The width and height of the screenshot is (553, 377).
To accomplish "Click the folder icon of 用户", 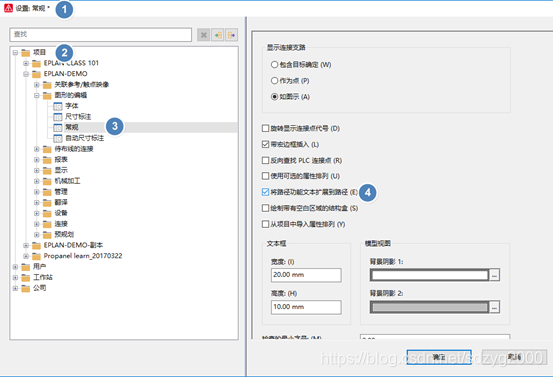I will click(26, 267).
